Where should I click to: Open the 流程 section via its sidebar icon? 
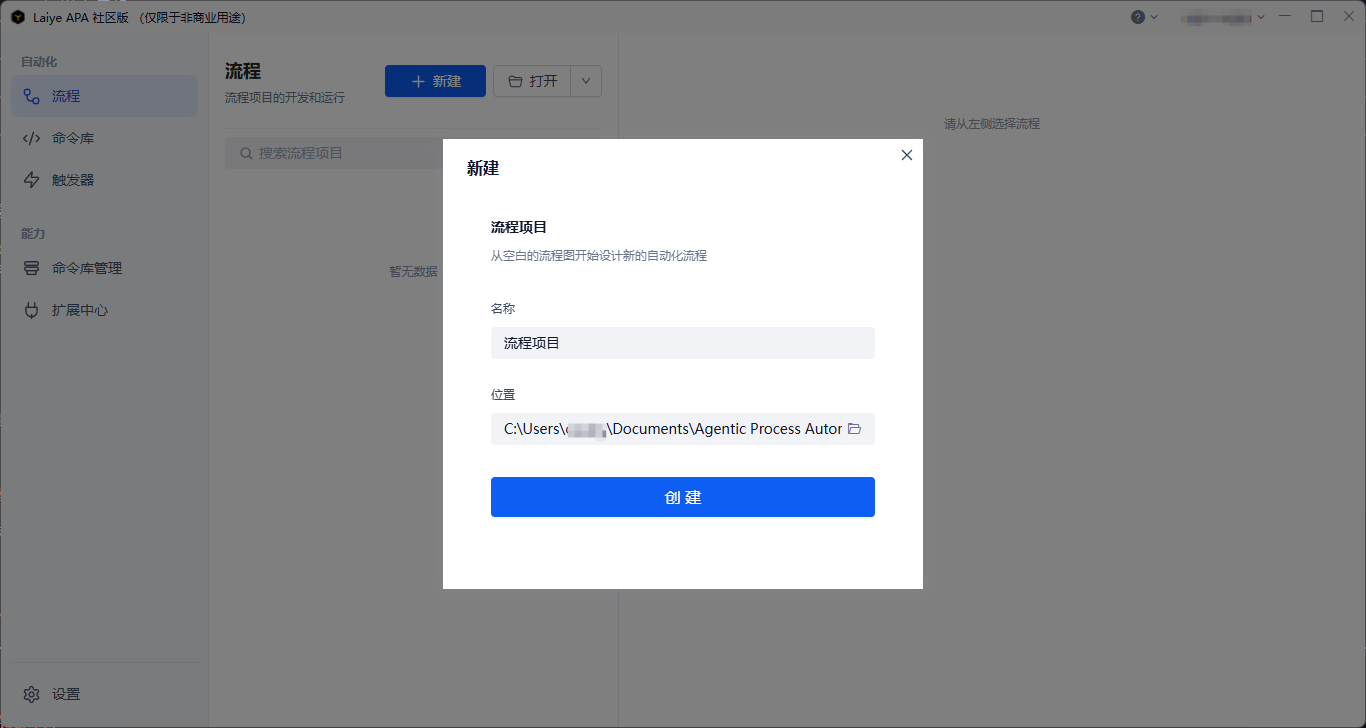click(32, 96)
